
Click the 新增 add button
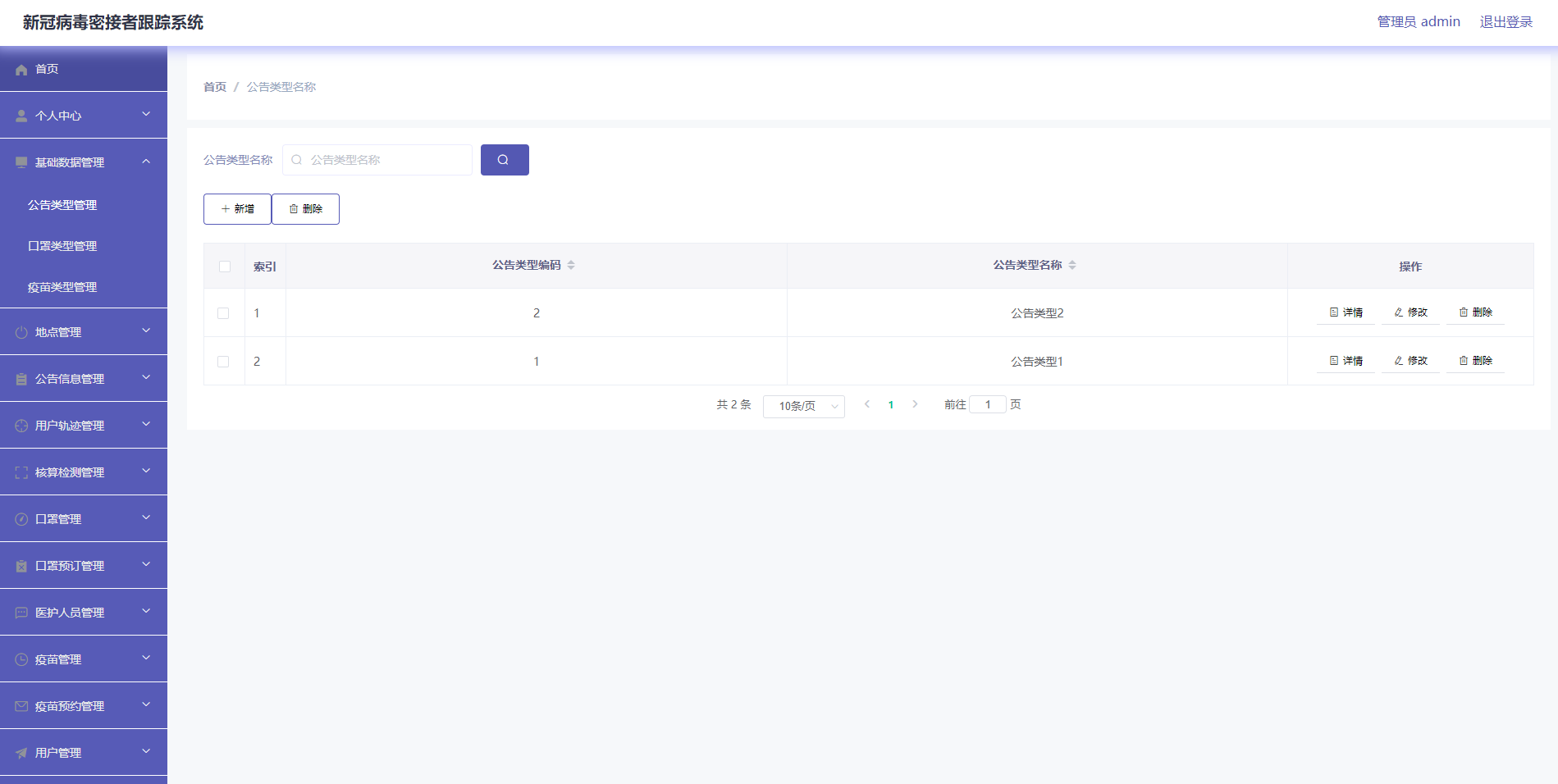(x=237, y=209)
